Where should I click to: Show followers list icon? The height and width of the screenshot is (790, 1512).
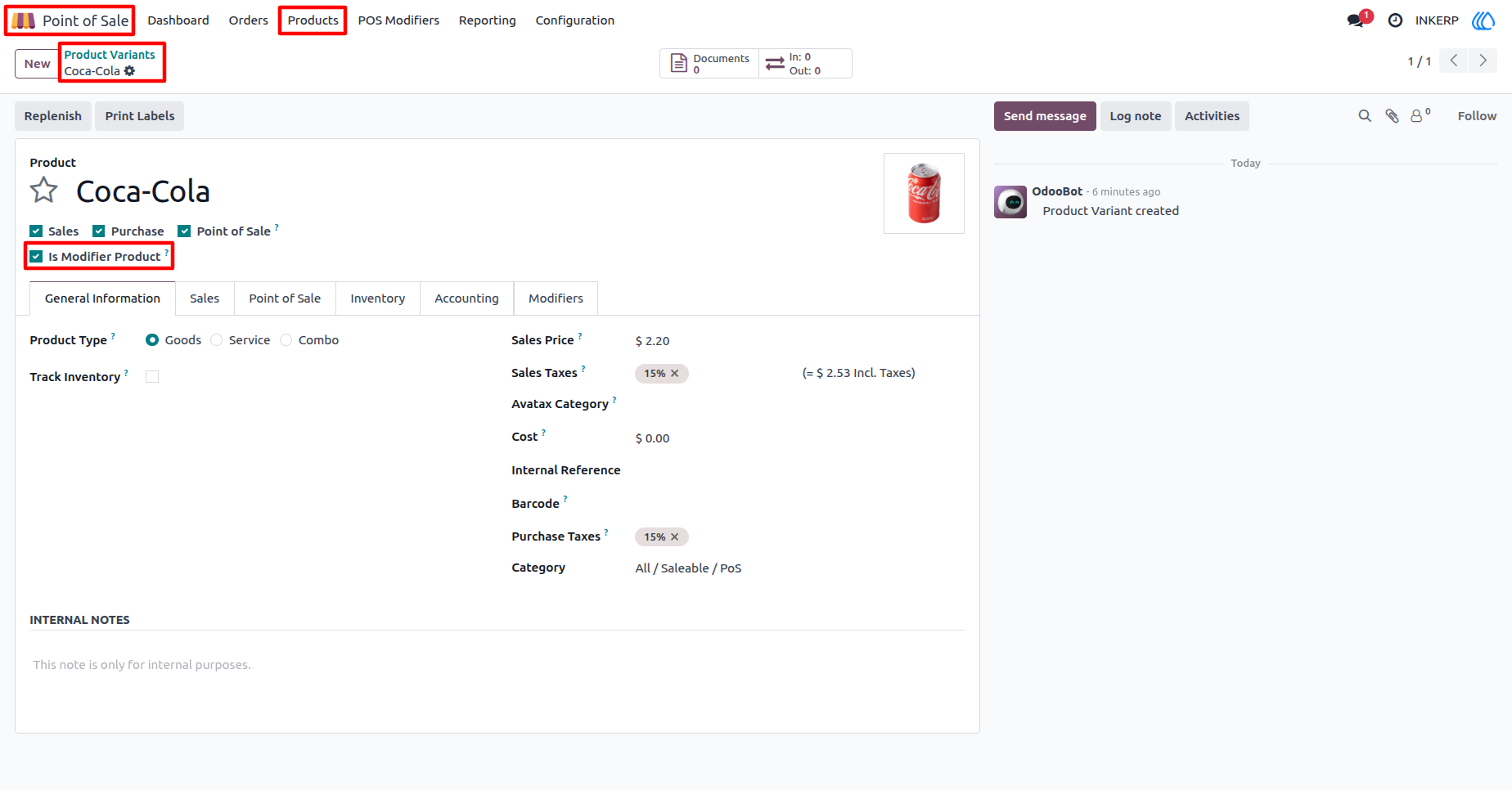coord(1420,115)
